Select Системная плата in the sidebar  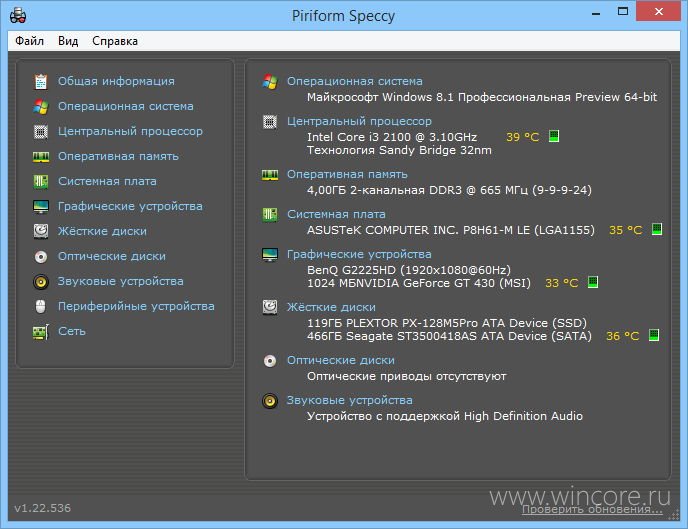[107, 181]
